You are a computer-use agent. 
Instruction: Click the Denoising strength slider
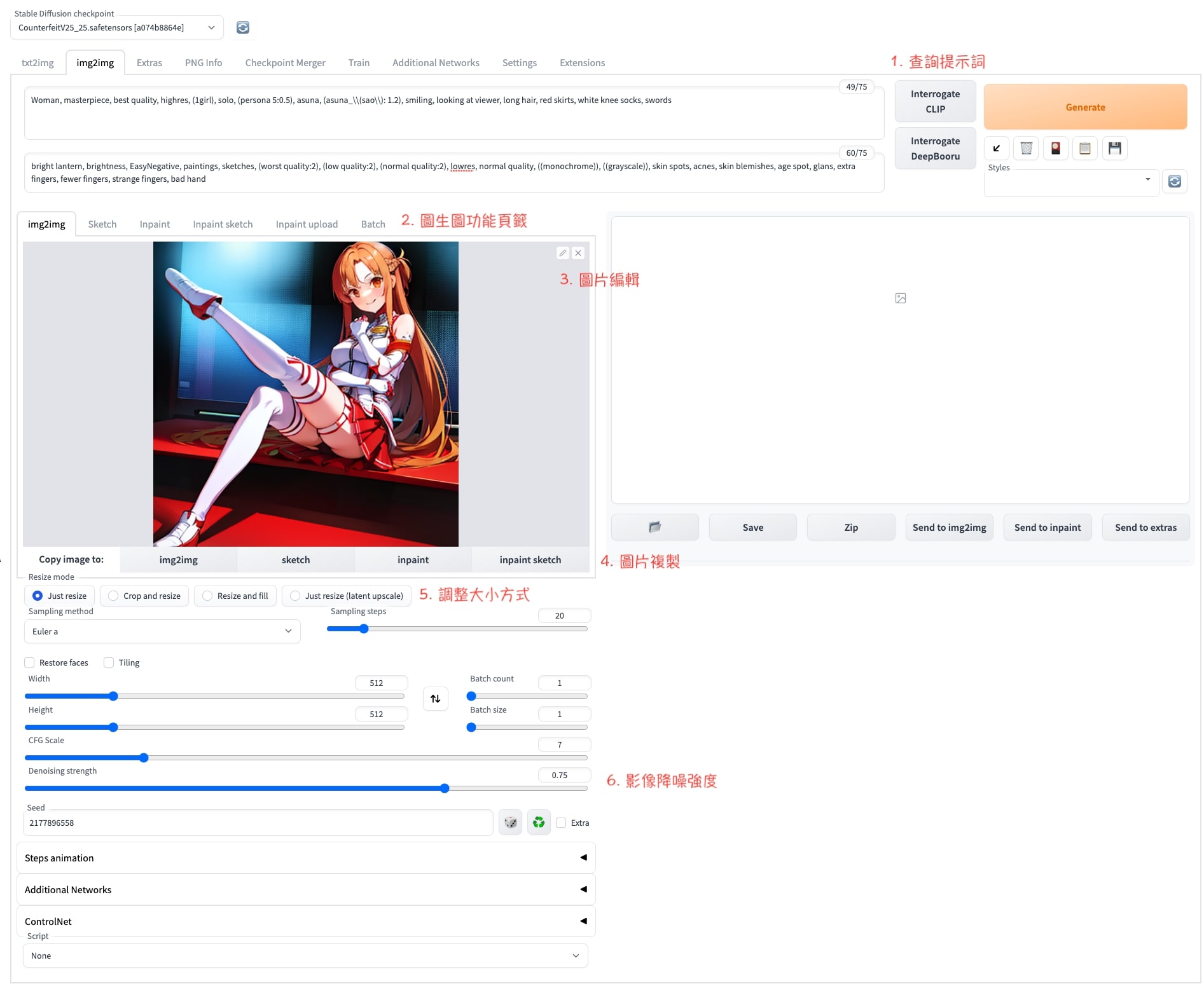[x=306, y=788]
